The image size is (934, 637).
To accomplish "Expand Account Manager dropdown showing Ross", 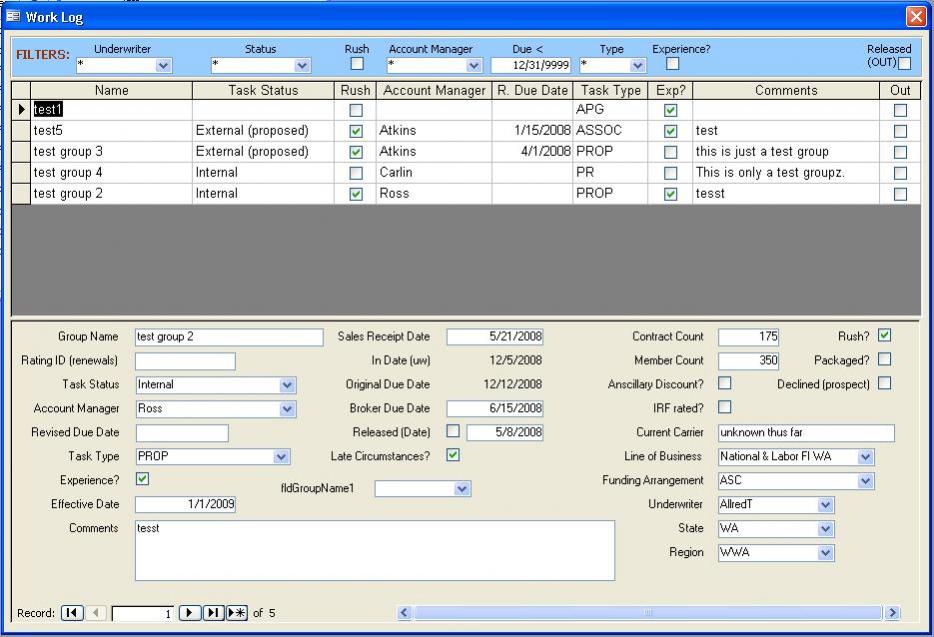I will (x=287, y=409).
